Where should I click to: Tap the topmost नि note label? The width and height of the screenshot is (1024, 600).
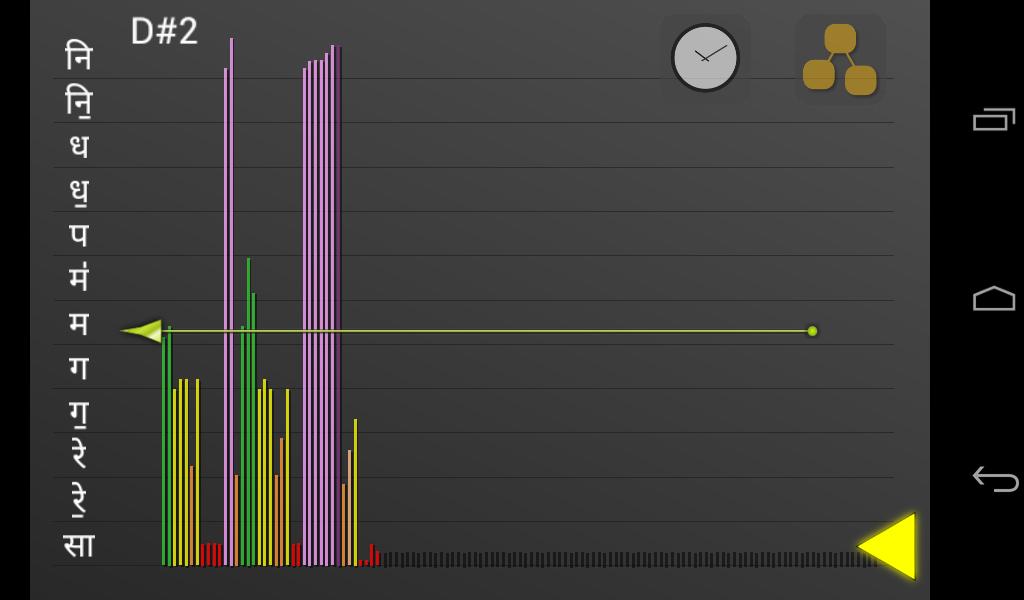[x=78, y=56]
